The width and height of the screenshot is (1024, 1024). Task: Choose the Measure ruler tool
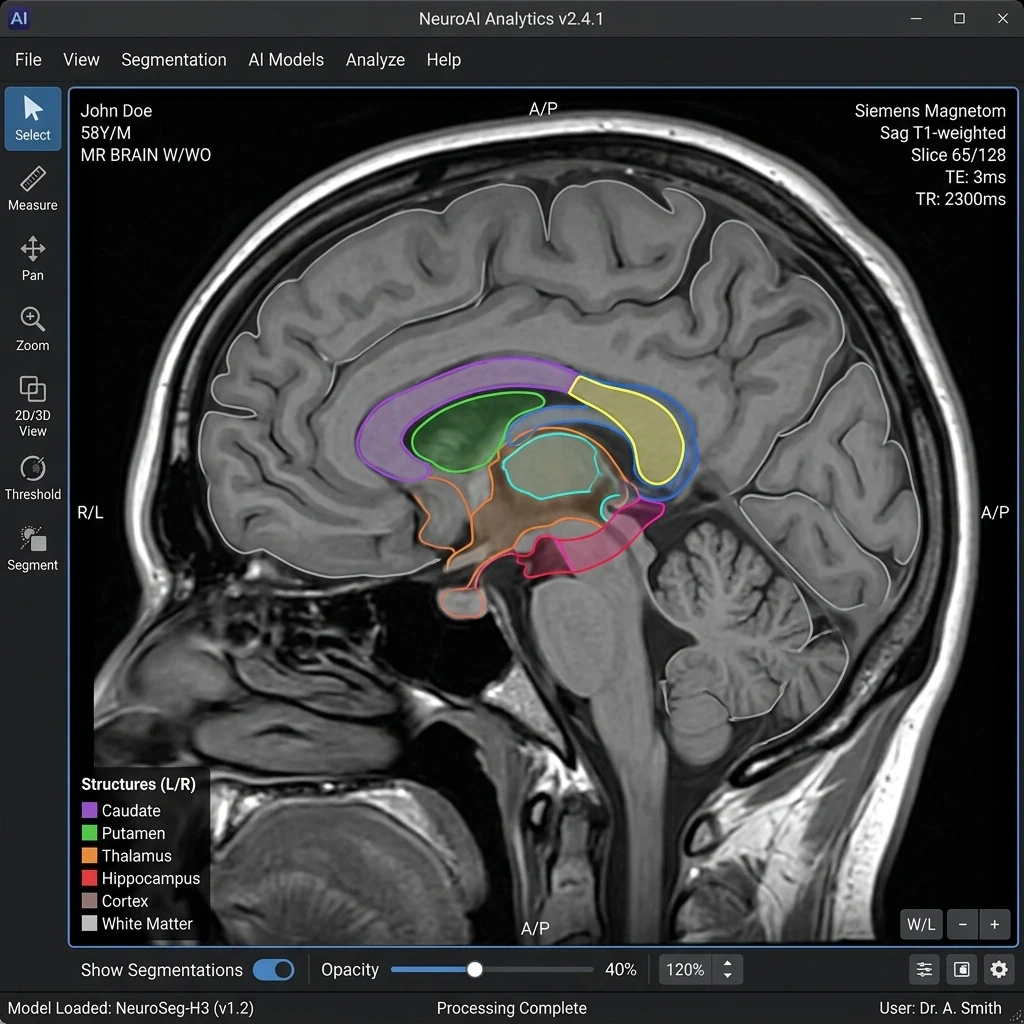pos(33,189)
